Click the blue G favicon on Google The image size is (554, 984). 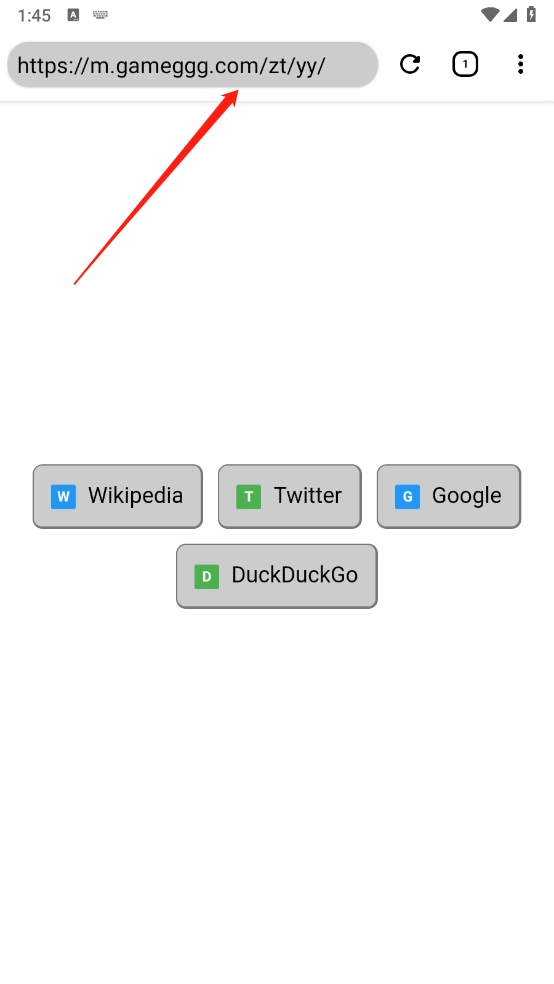pyautogui.click(x=407, y=496)
